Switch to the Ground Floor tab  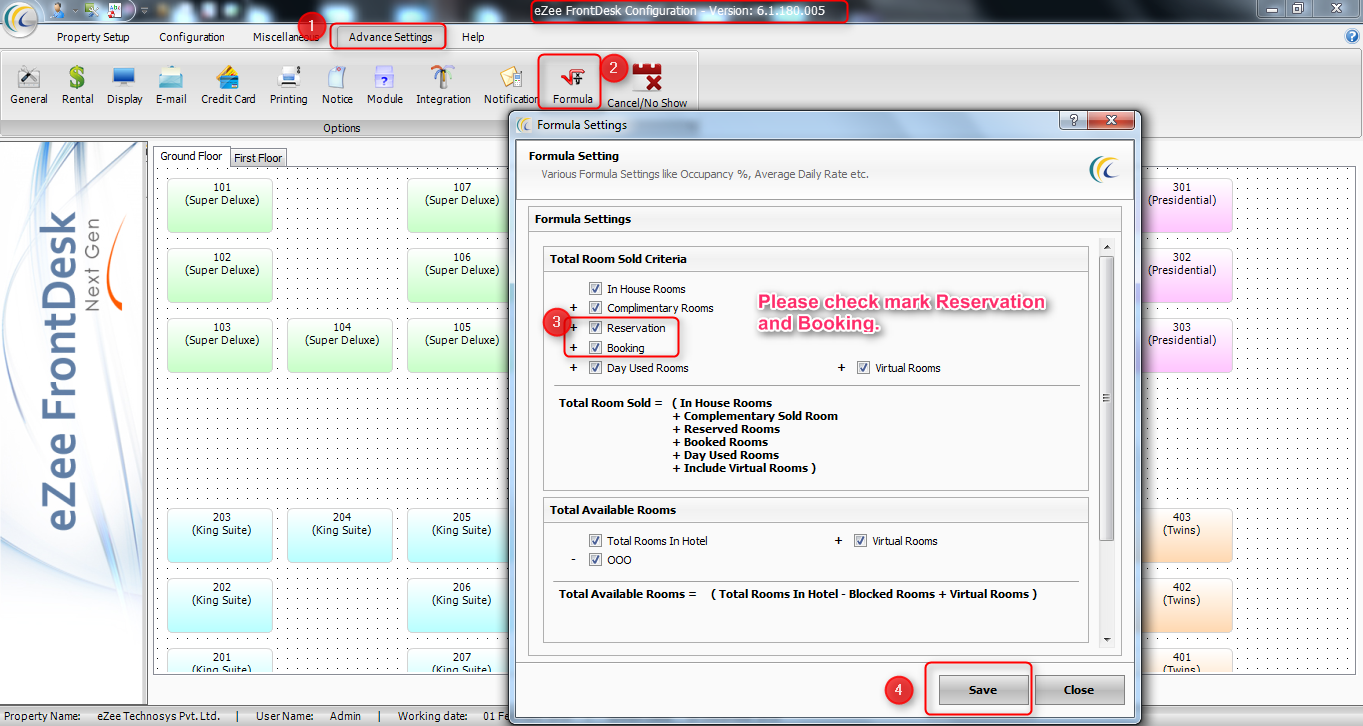pos(191,156)
